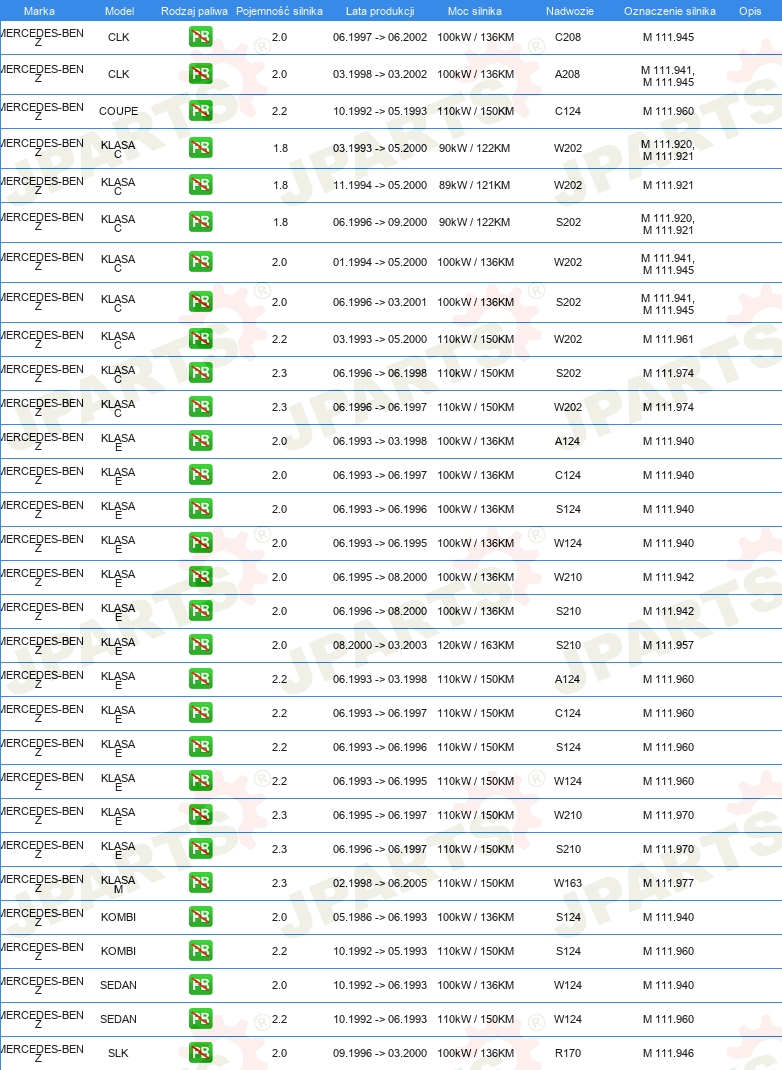
Task: Click the fuel icon in the SEDAN 2.0 row
Action: 201,985
